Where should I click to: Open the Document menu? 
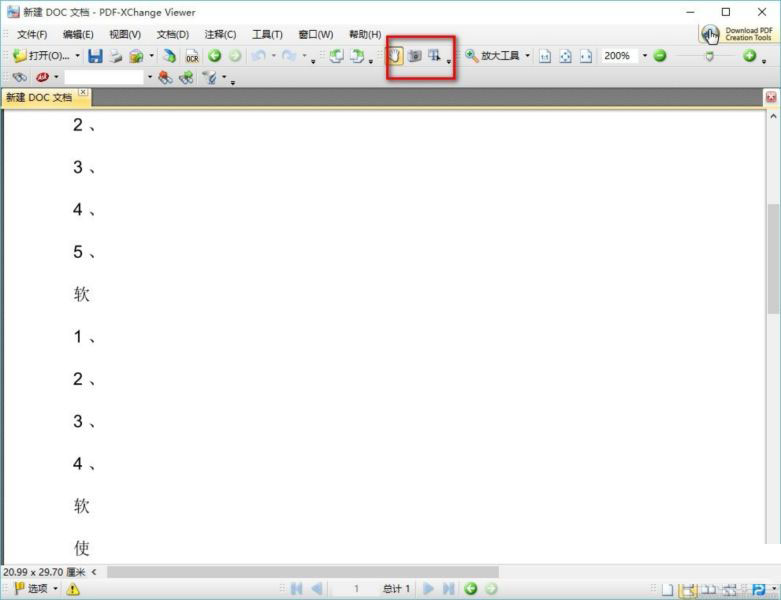click(173, 34)
